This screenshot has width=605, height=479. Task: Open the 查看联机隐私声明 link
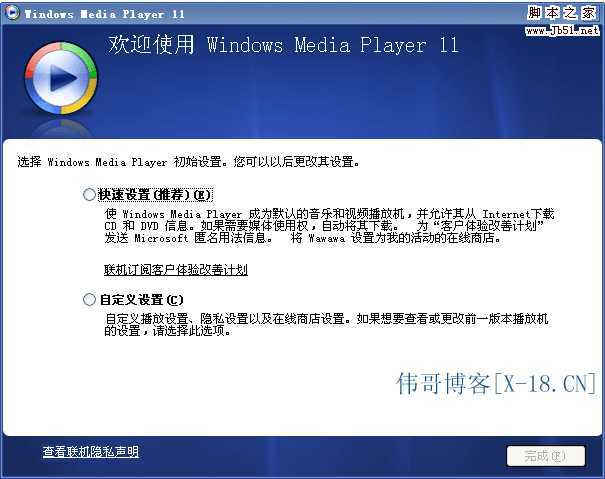click(x=91, y=451)
